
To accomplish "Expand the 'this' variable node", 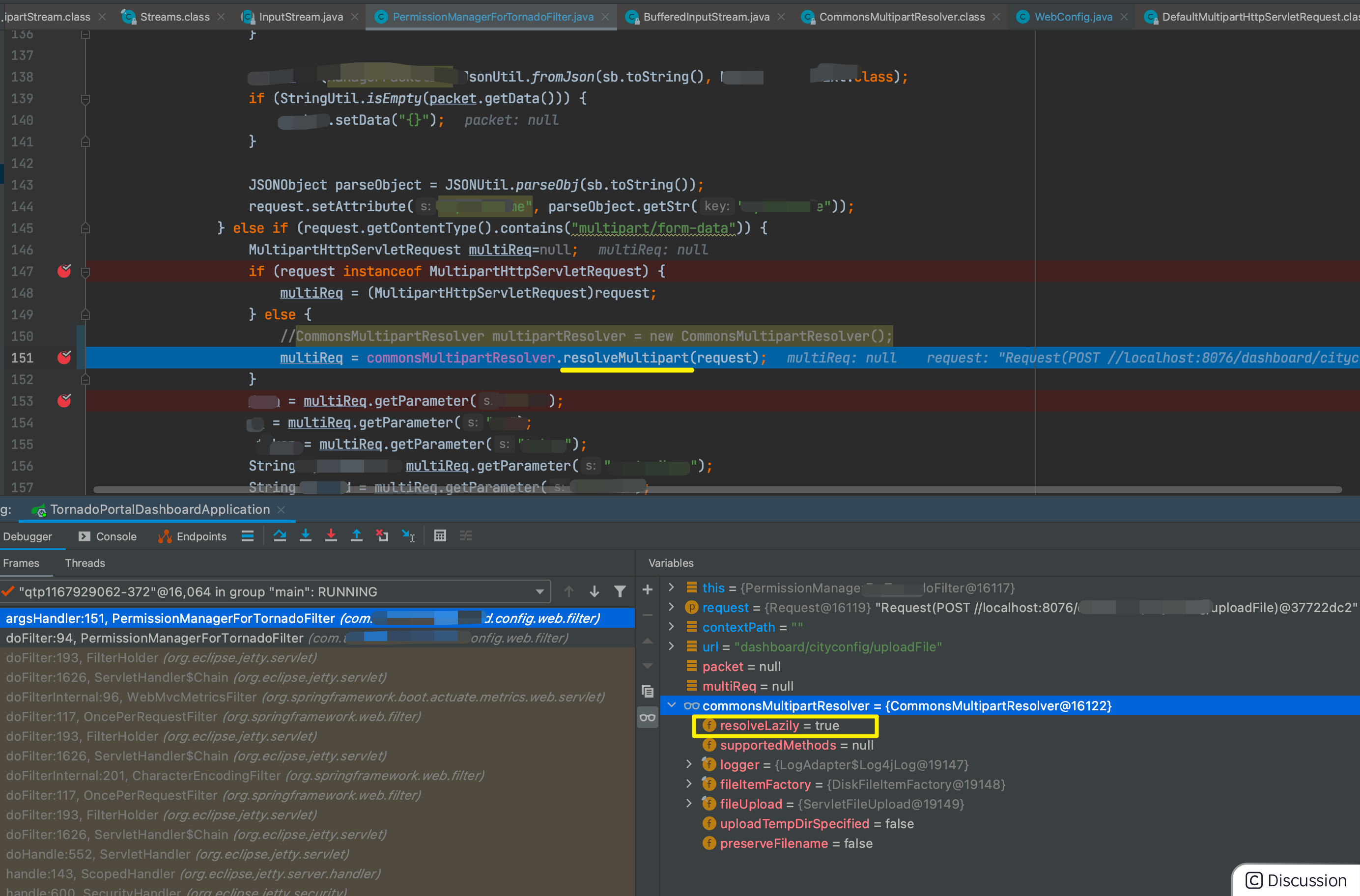I will [672, 587].
